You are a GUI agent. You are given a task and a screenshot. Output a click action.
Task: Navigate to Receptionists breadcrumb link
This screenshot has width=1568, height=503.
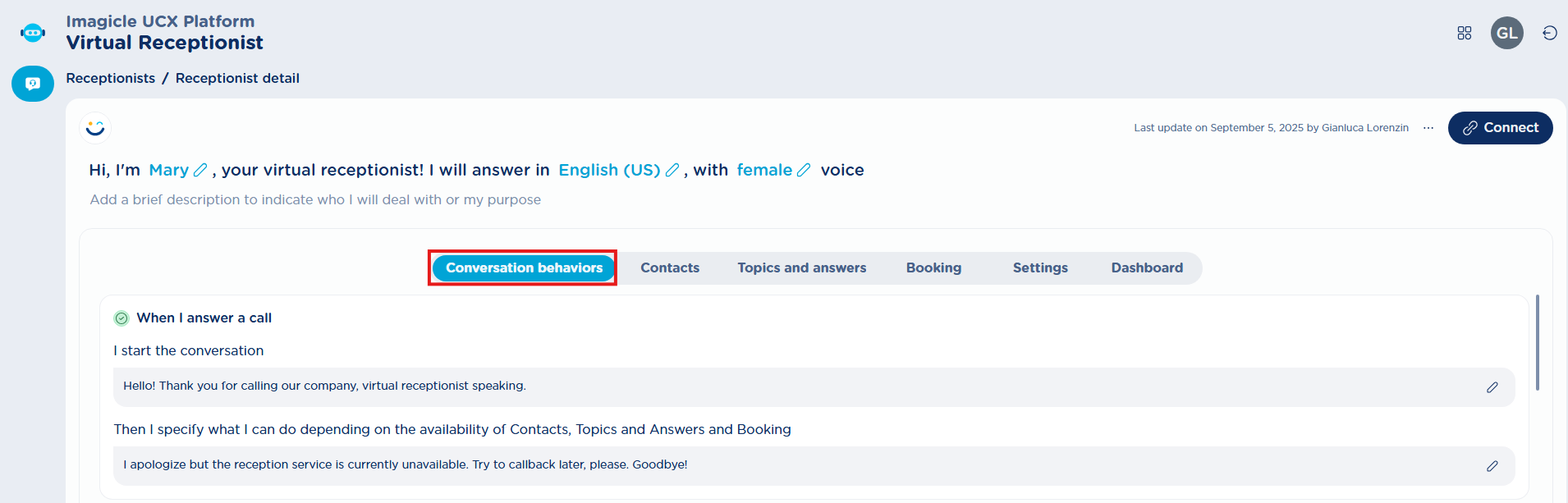click(x=110, y=78)
